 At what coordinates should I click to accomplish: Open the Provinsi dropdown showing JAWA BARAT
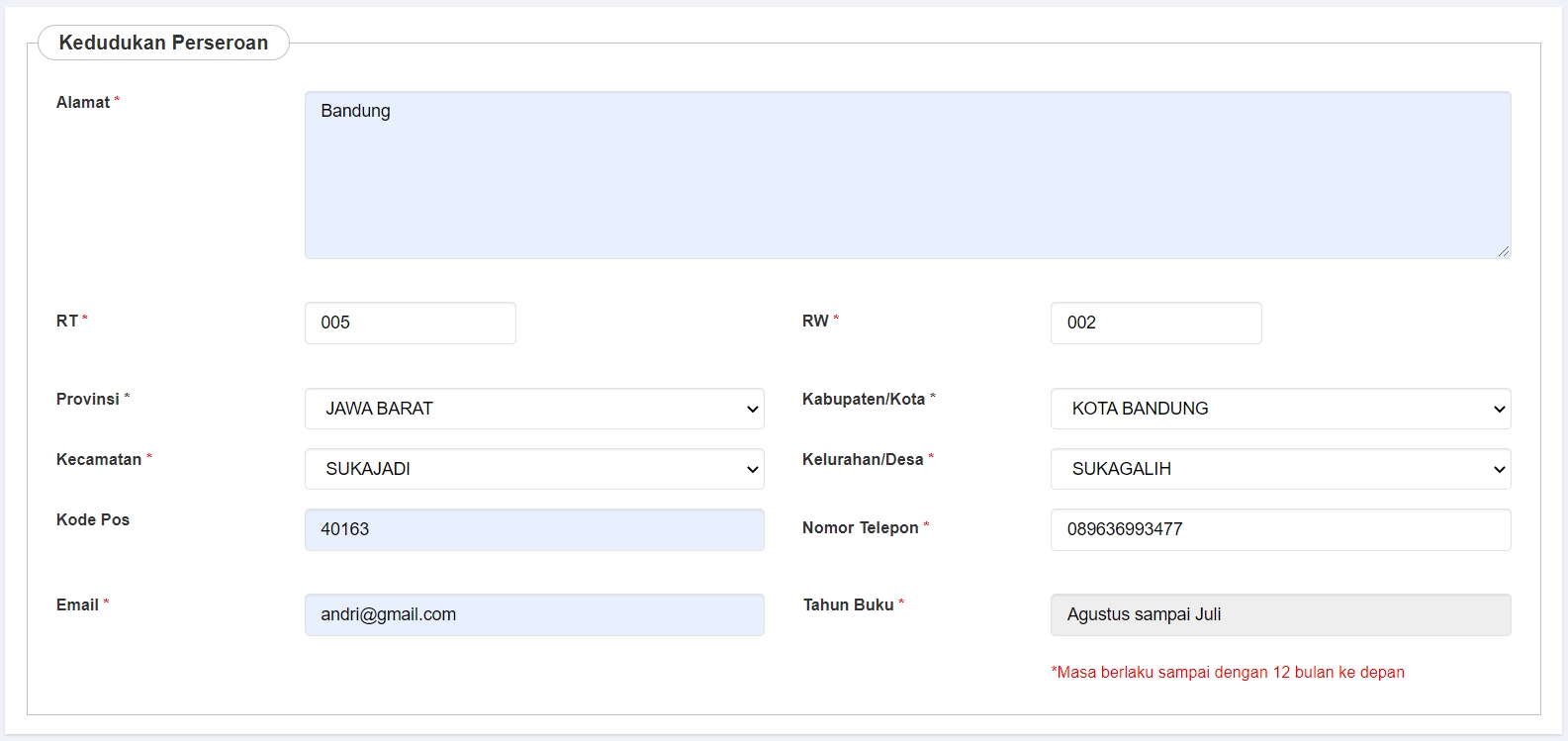(534, 409)
